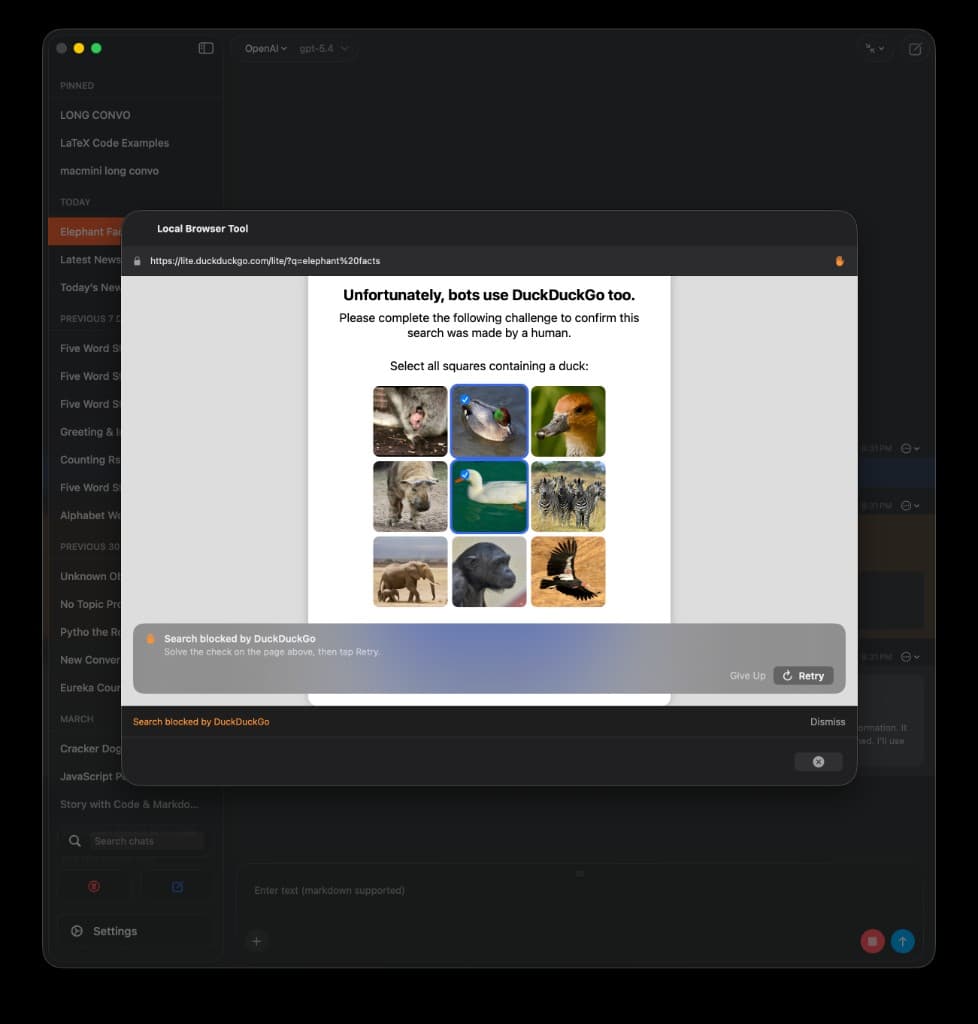Click the lock icon beside the URL

tap(138, 261)
